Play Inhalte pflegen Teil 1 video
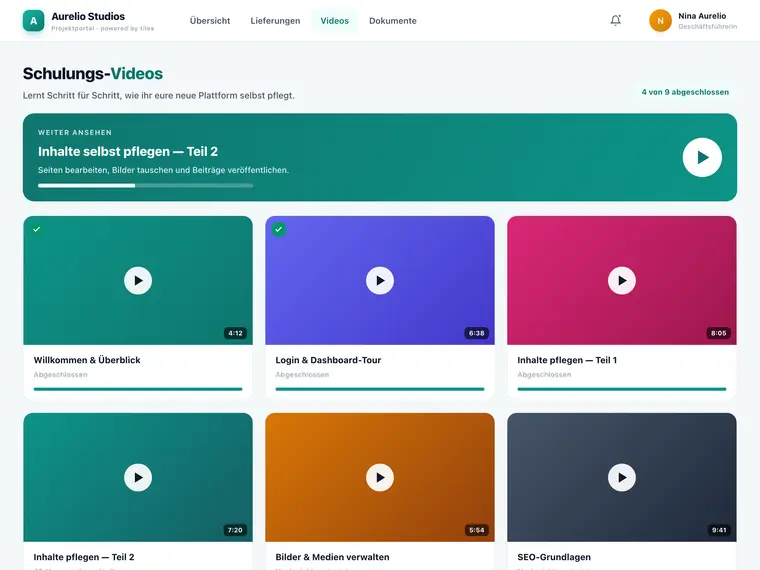Image resolution: width=760 pixels, height=570 pixels. (x=622, y=281)
